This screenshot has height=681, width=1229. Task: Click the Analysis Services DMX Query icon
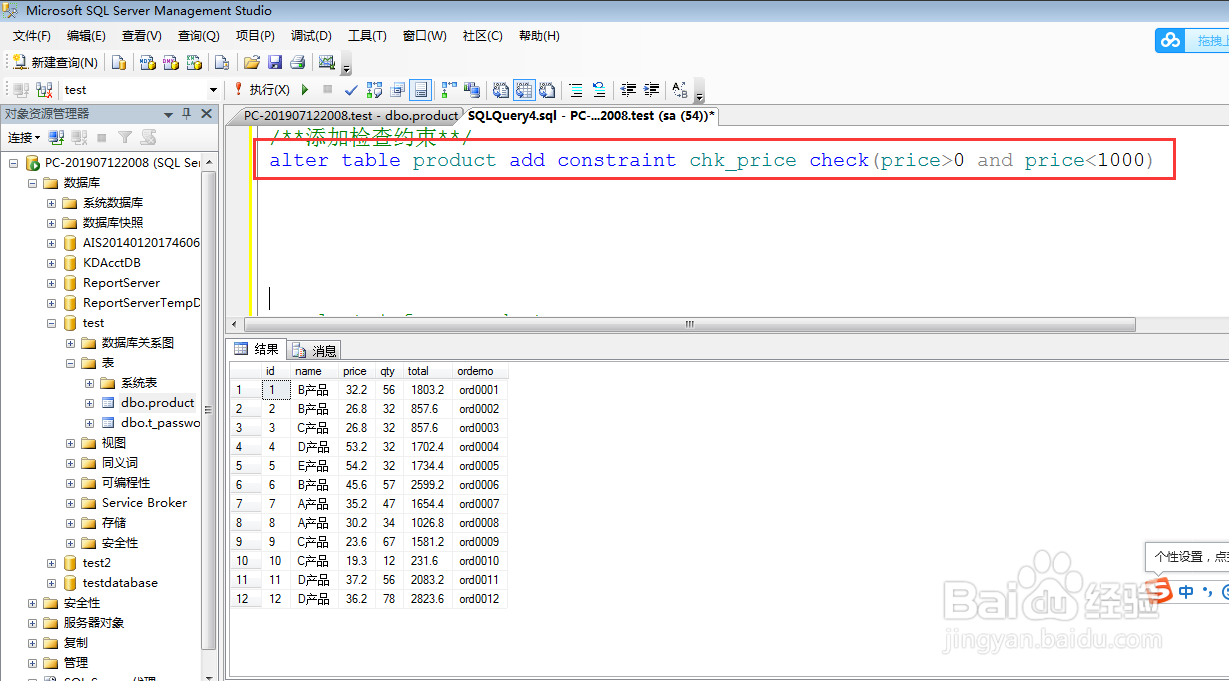click(x=171, y=62)
